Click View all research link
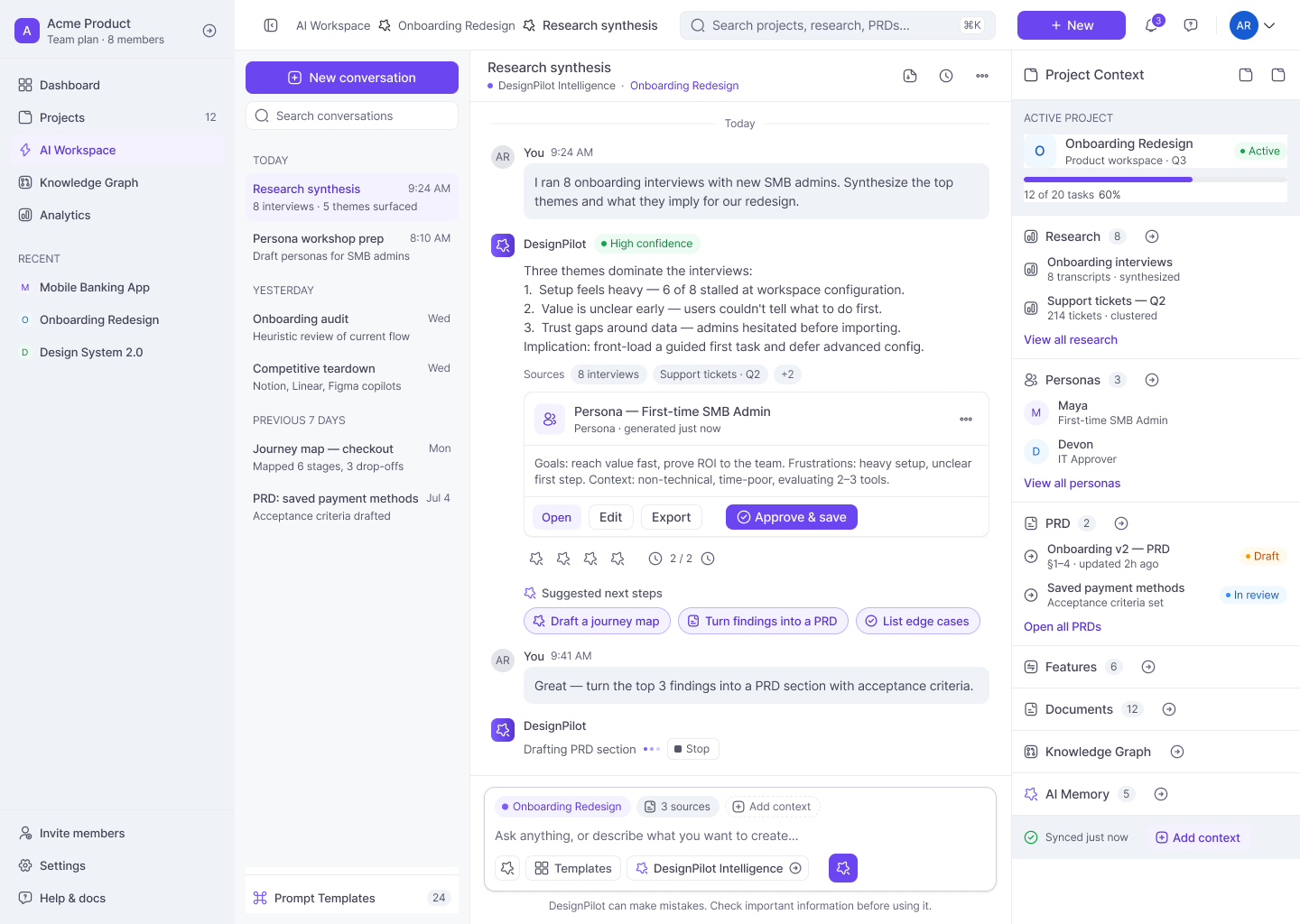This screenshot has width=1300, height=924. [x=1071, y=339]
